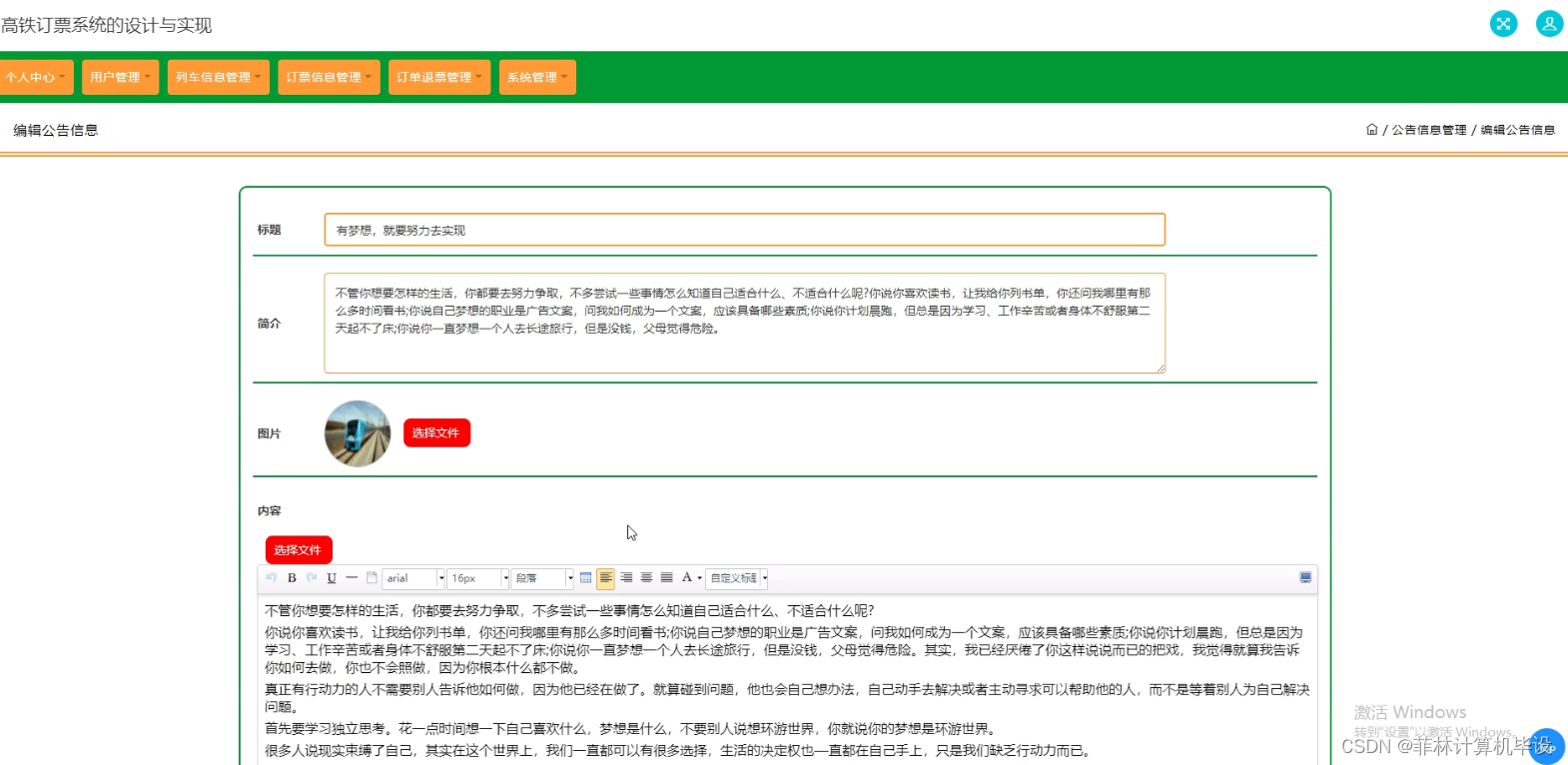Insert a table using the editor toolbar
1568x765 pixels.
[585, 578]
